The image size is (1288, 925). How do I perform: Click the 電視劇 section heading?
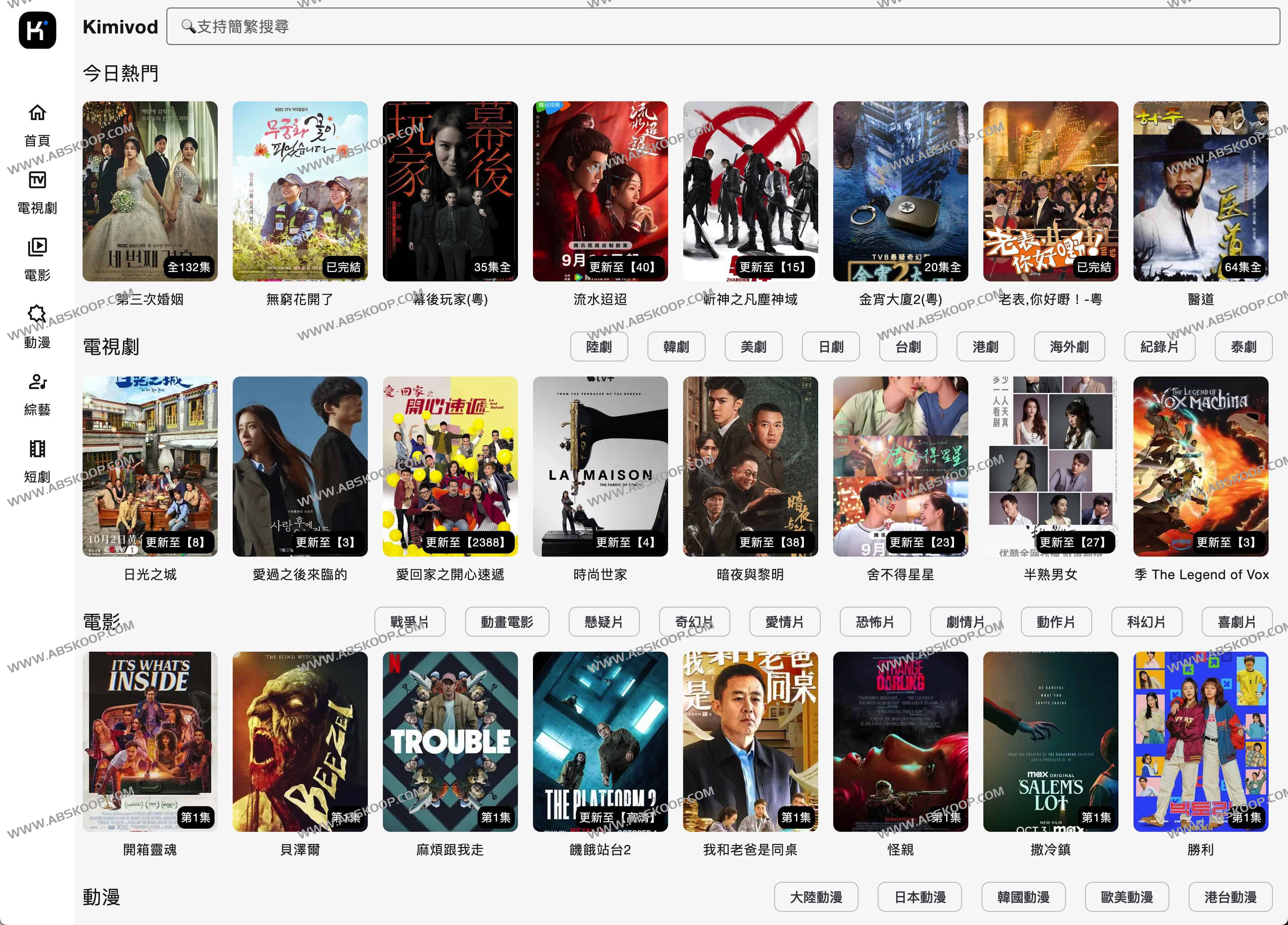click(111, 346)
